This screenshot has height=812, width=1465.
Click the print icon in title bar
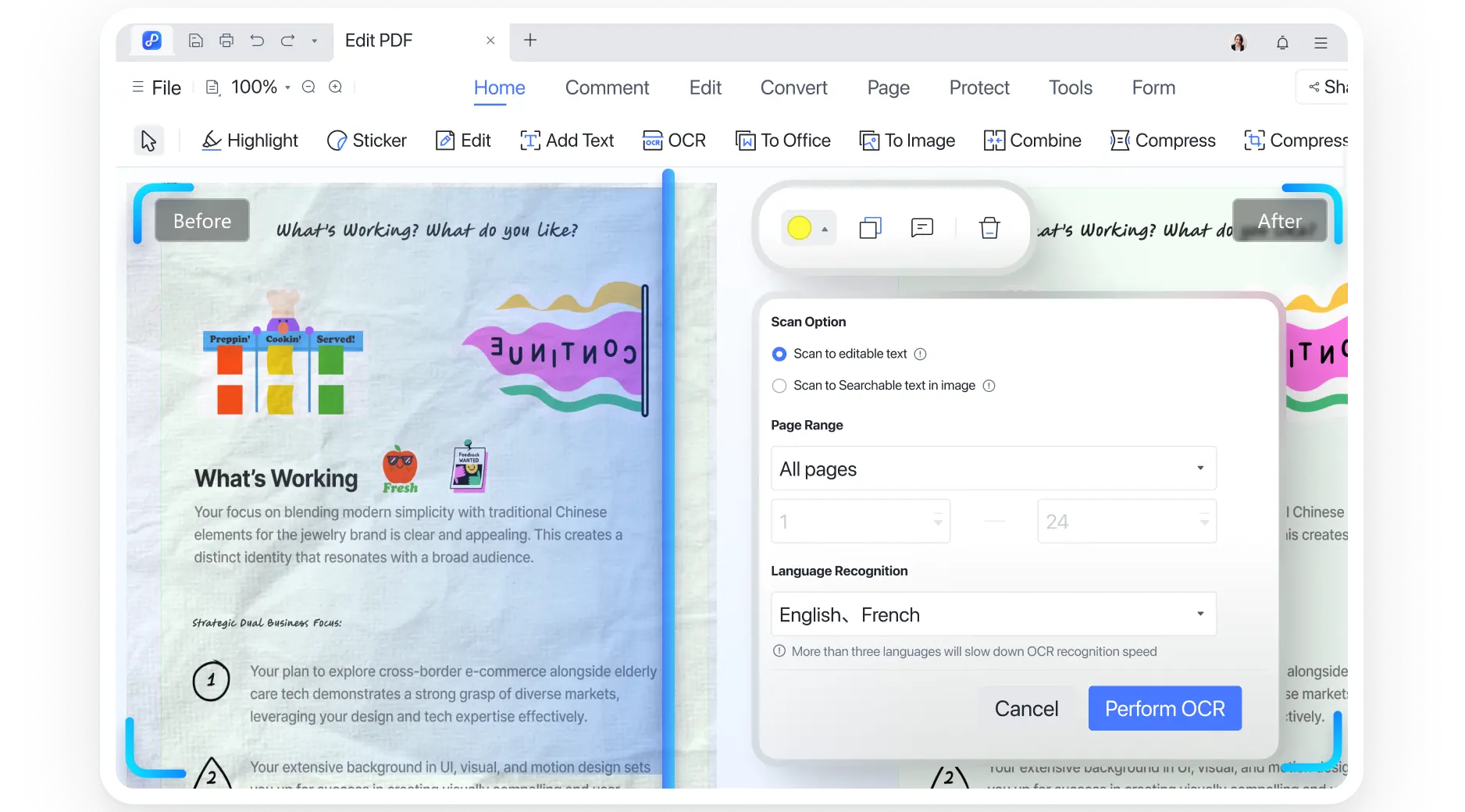coord(226,41)
